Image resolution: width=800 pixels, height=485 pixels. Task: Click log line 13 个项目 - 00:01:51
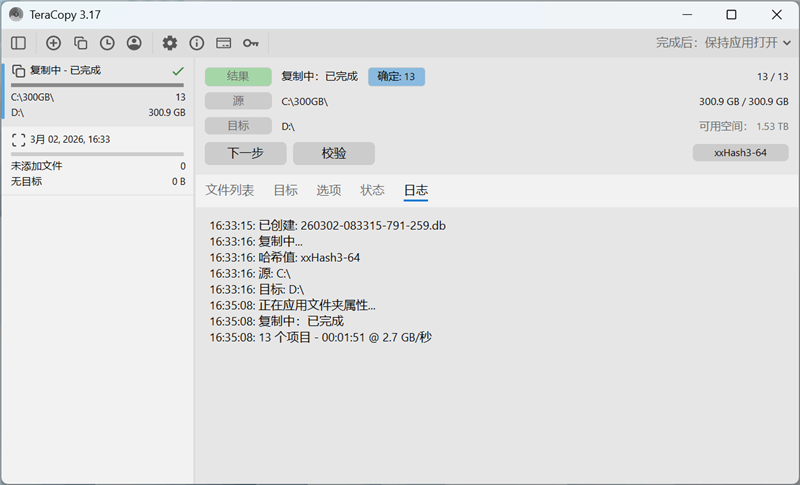point(320,337)
